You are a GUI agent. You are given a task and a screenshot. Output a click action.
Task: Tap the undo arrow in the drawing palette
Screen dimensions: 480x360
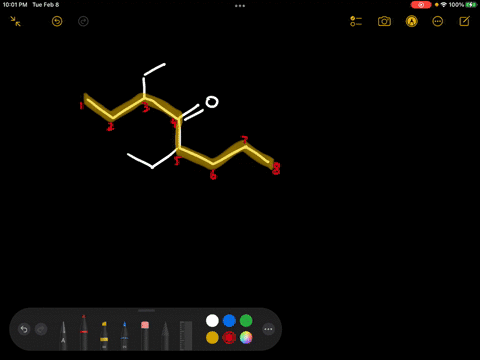[24, 329]
